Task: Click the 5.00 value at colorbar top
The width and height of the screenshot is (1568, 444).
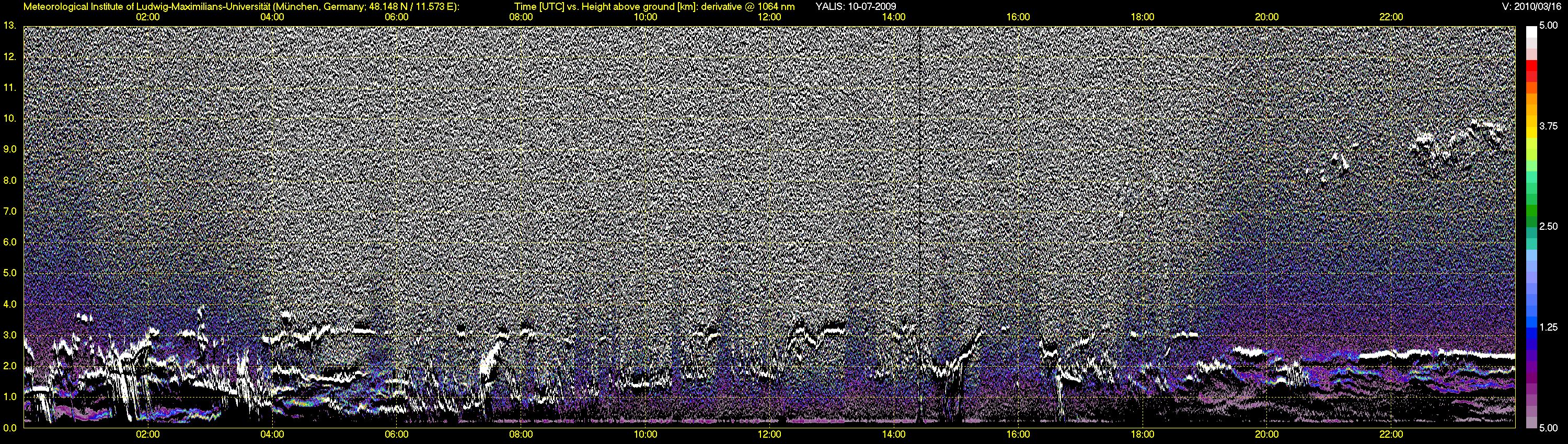Action: pos(1549,26)
